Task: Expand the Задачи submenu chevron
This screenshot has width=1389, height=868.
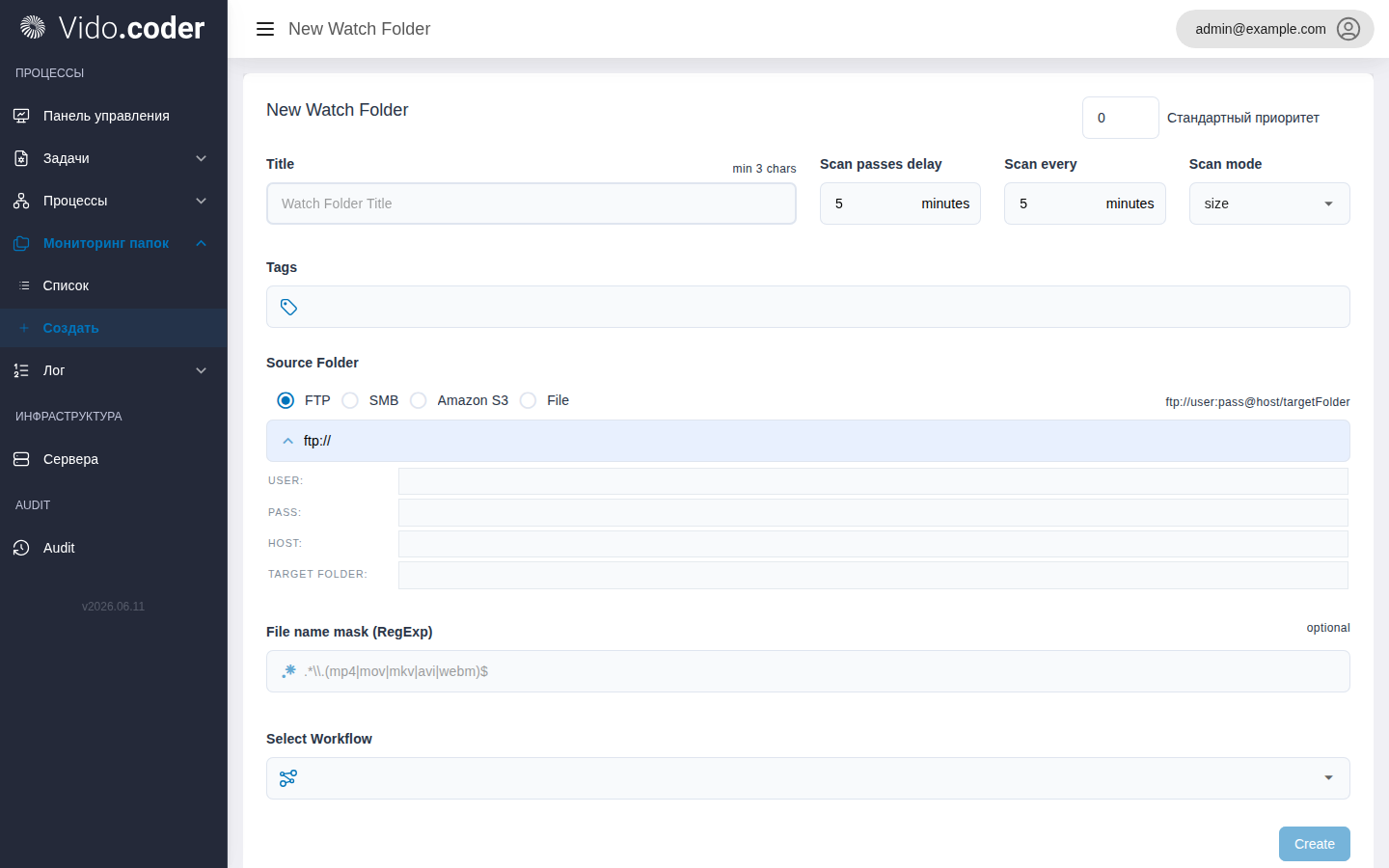Action: click(x=202, y=158)
